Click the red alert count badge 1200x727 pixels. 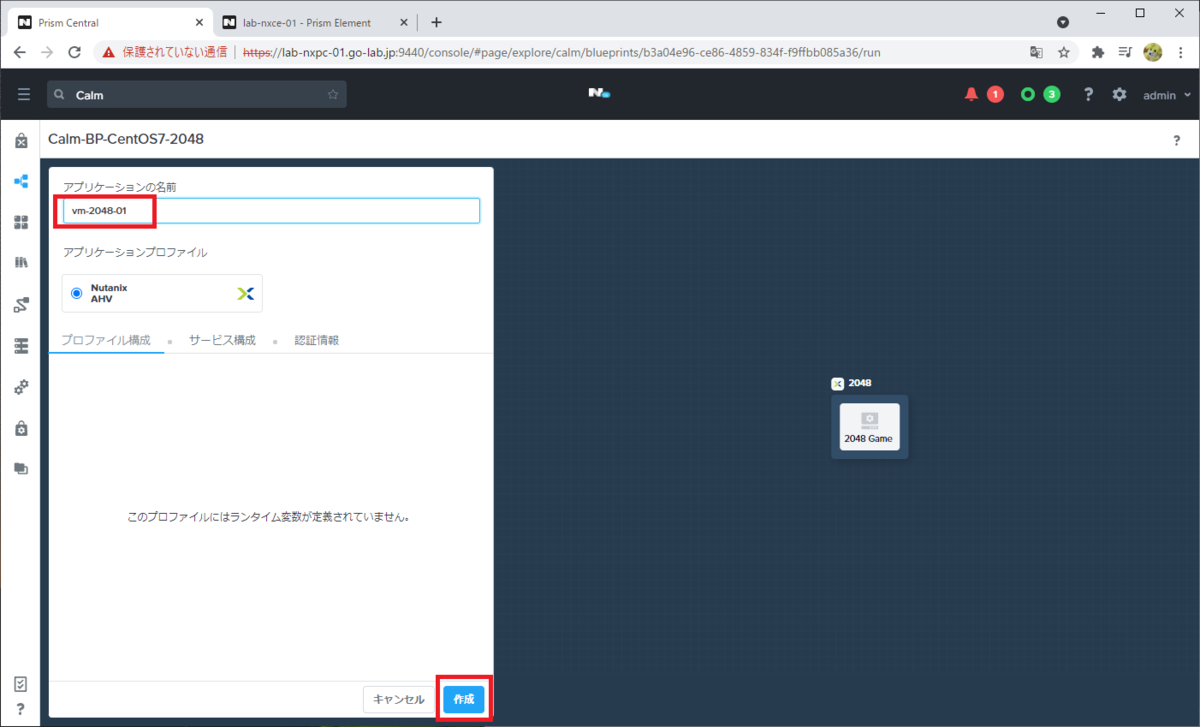pyautogui.click(x=995, y=94)
